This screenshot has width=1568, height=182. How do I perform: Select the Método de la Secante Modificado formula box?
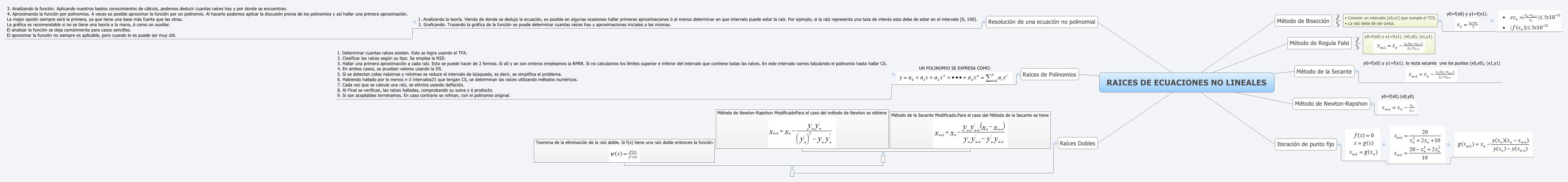coord(970,130)
